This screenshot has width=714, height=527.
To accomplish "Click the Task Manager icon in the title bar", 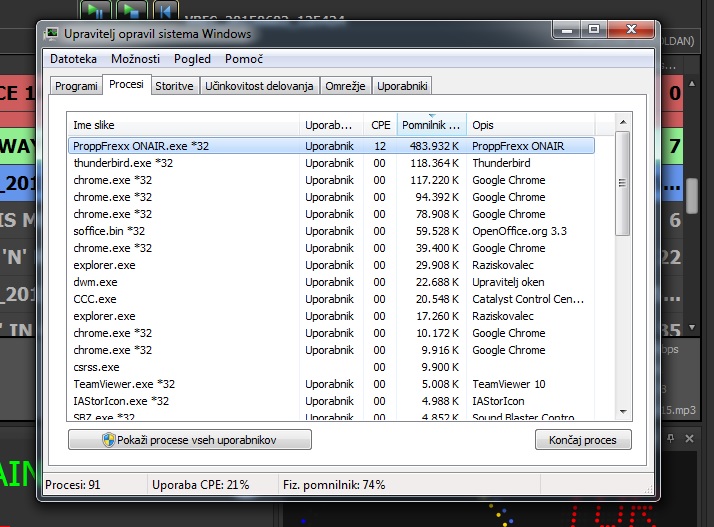I will [x=53, y=34].
